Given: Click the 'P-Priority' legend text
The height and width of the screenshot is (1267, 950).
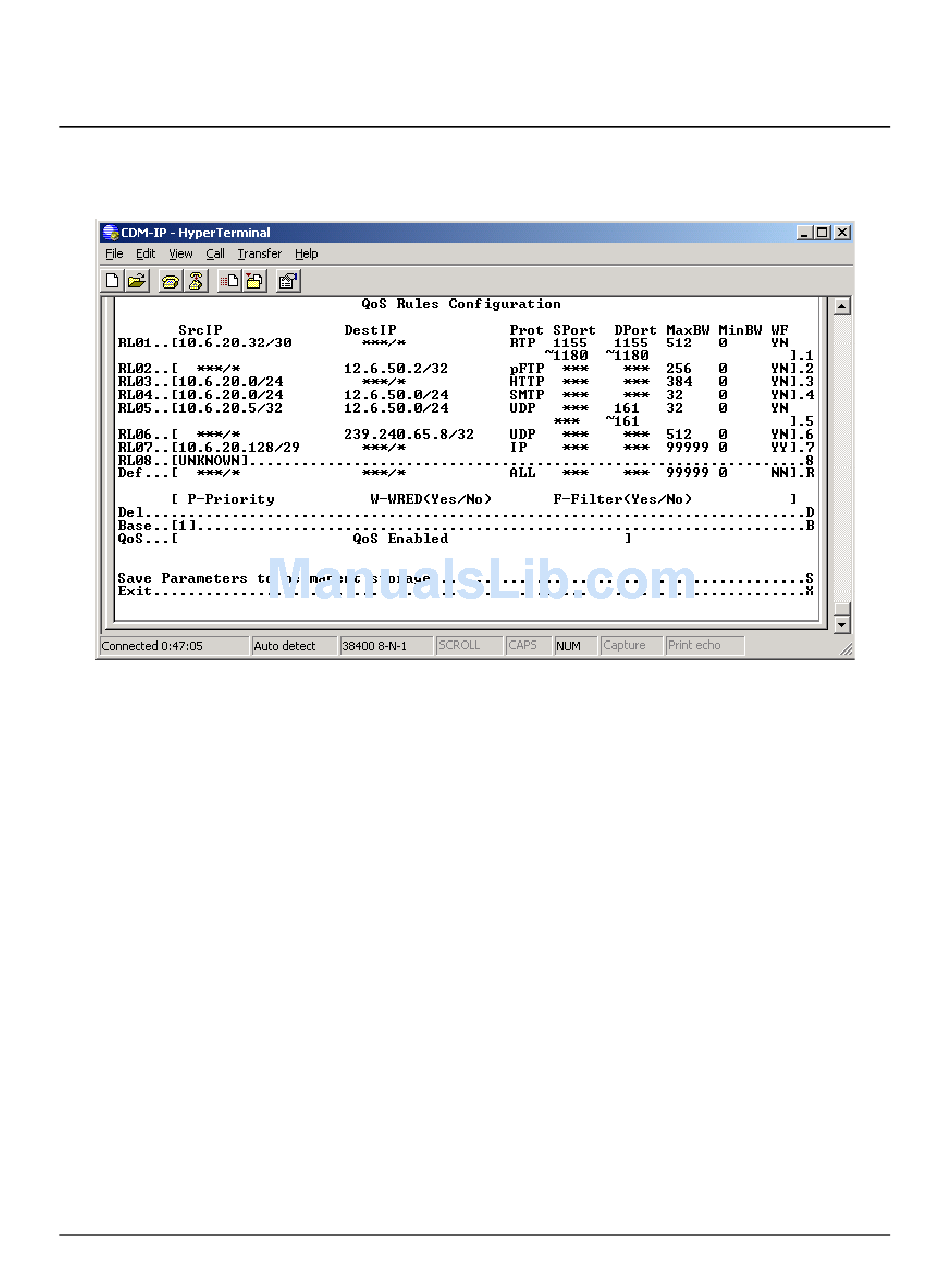Looking at the screenshot, I should point(230,499).
